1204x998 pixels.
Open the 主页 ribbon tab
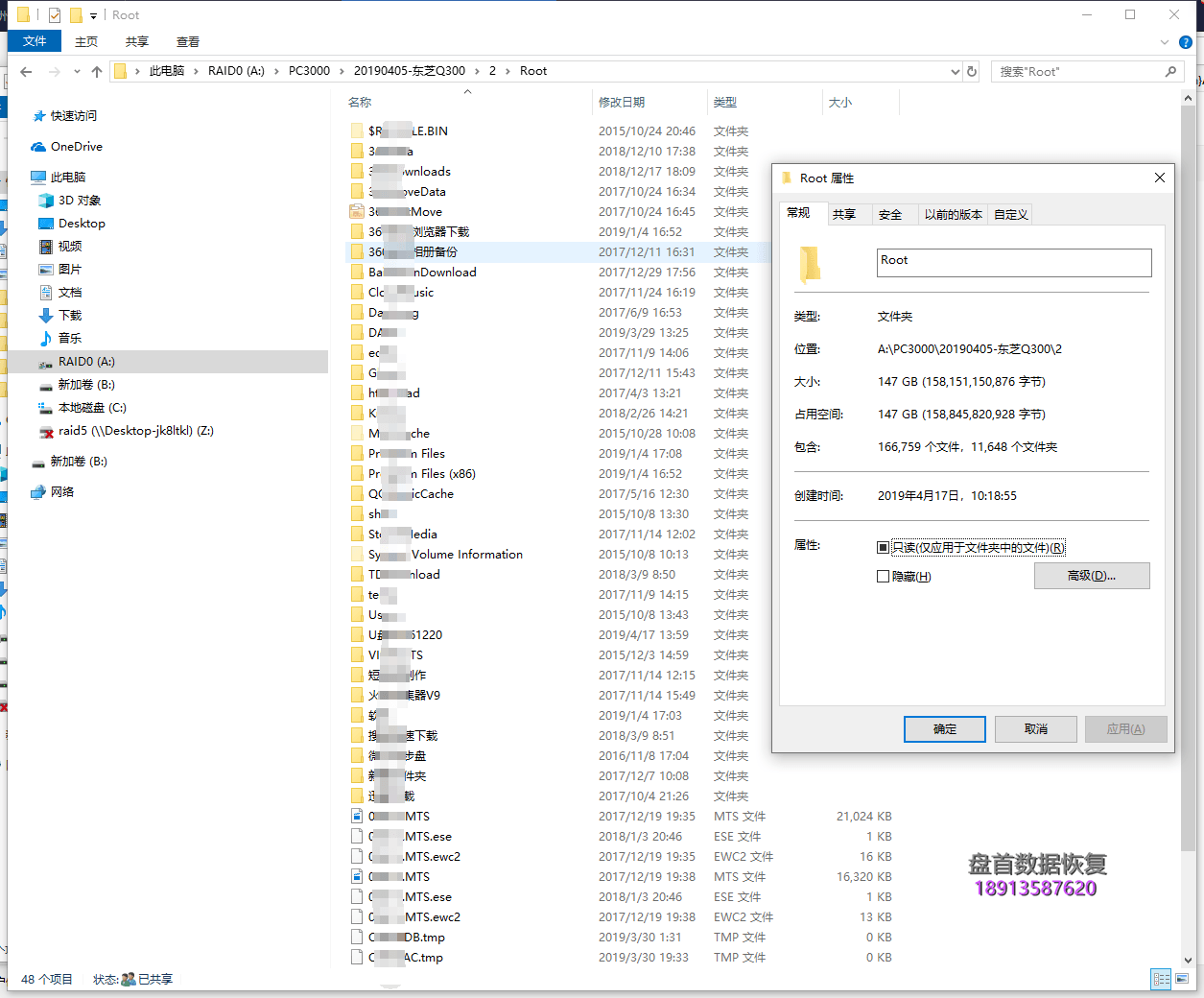(86, 42)
